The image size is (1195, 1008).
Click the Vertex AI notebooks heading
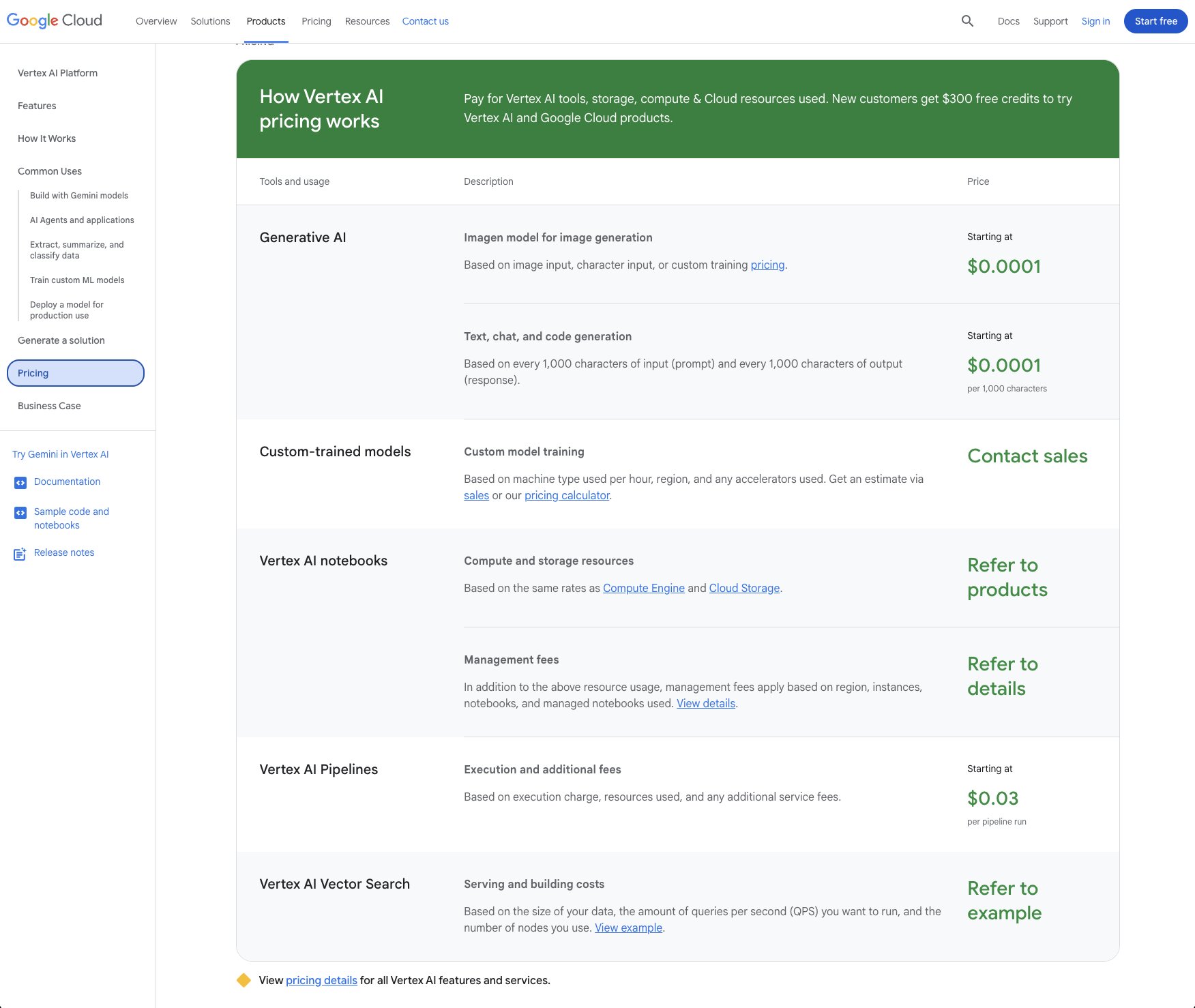coord(323,561)
